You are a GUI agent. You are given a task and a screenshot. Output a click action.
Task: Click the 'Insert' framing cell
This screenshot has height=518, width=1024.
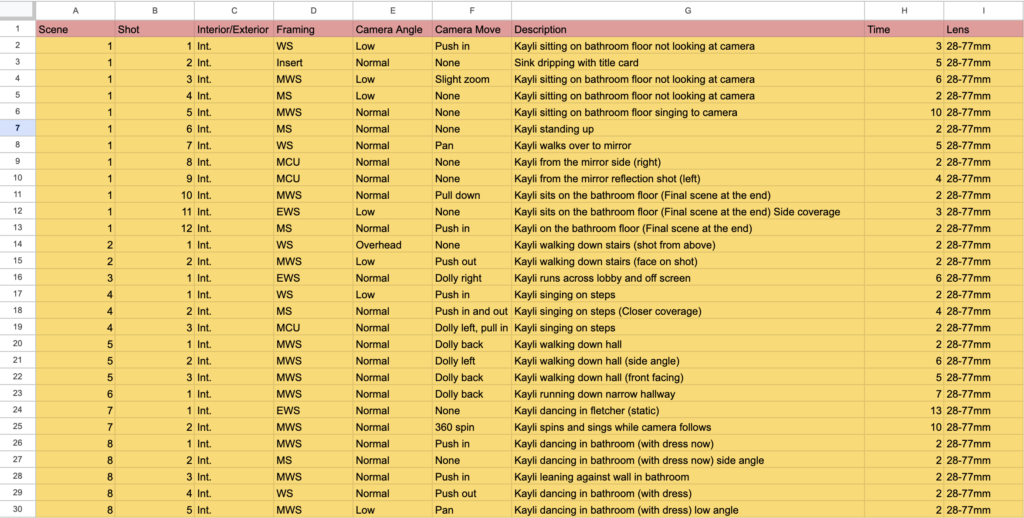click(x=313, y=63)
